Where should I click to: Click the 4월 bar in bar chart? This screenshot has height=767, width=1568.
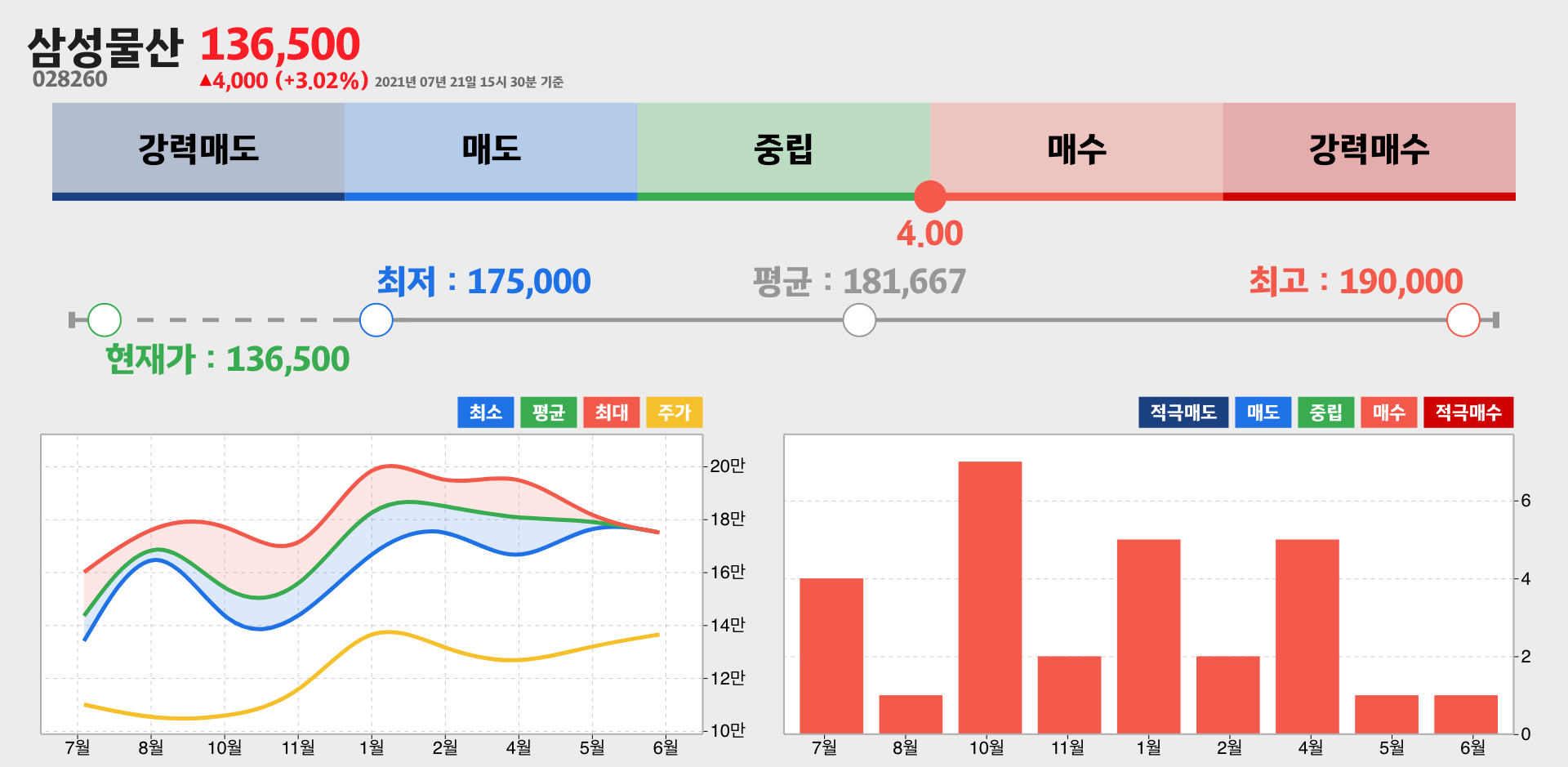click(1307, 636)
